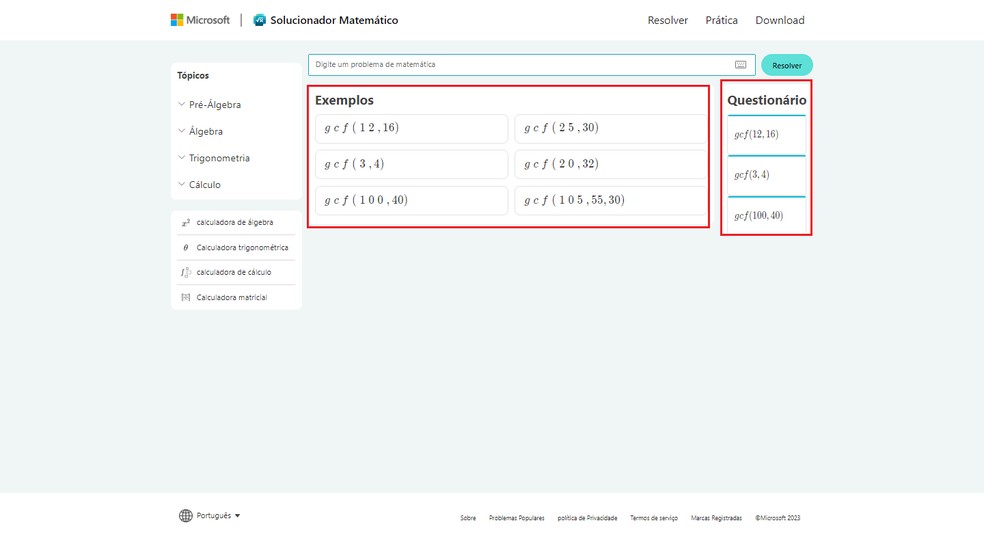The image size is (984, 538).
Task: Click the green Resolver button
Action: click(x=787, y=65)
